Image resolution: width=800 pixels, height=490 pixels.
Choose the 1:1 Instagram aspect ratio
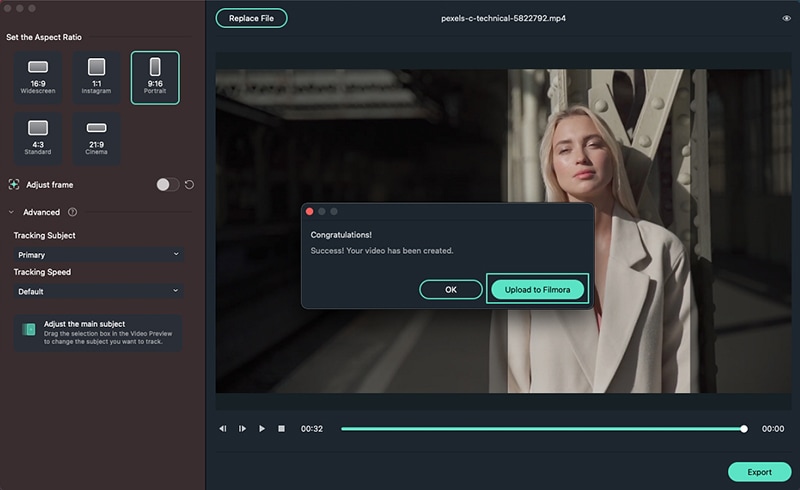(x=96, y=78)
